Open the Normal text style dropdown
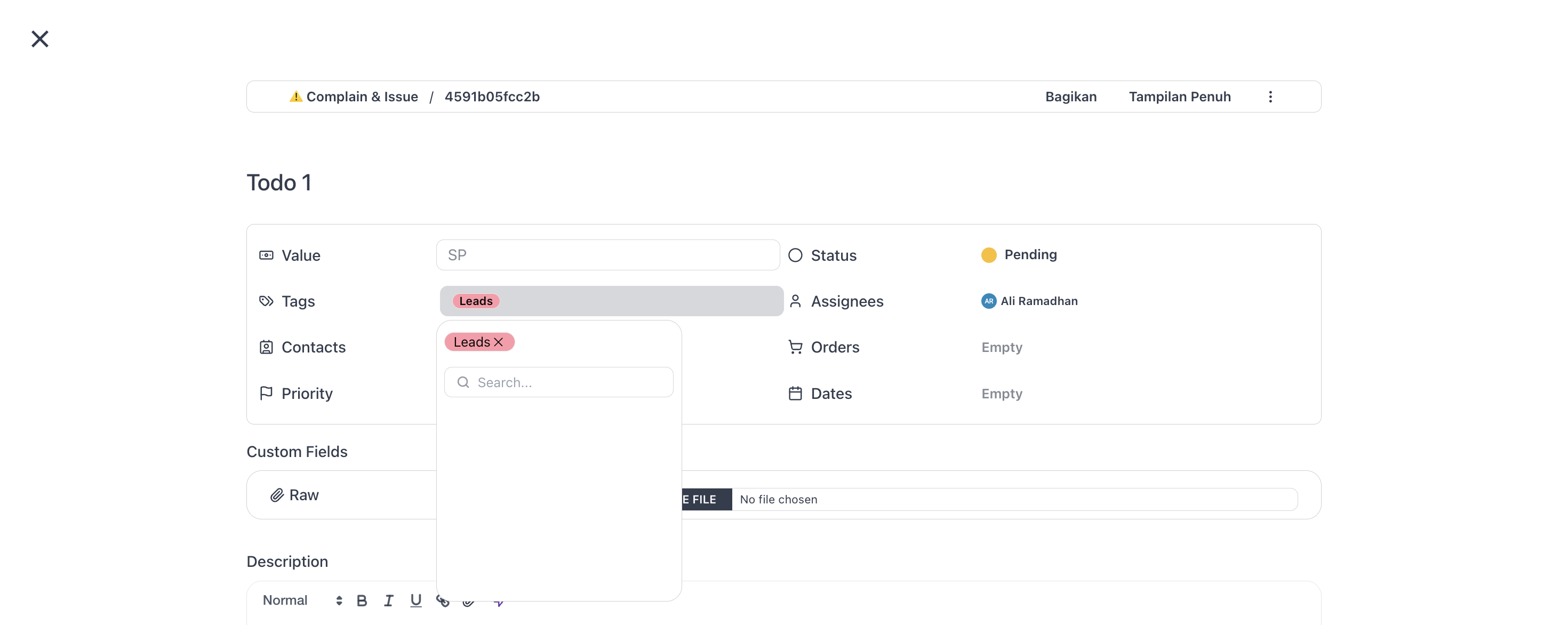Image resolution: width=1568 pixels, height=625 pixels. [x=302, y=600]
